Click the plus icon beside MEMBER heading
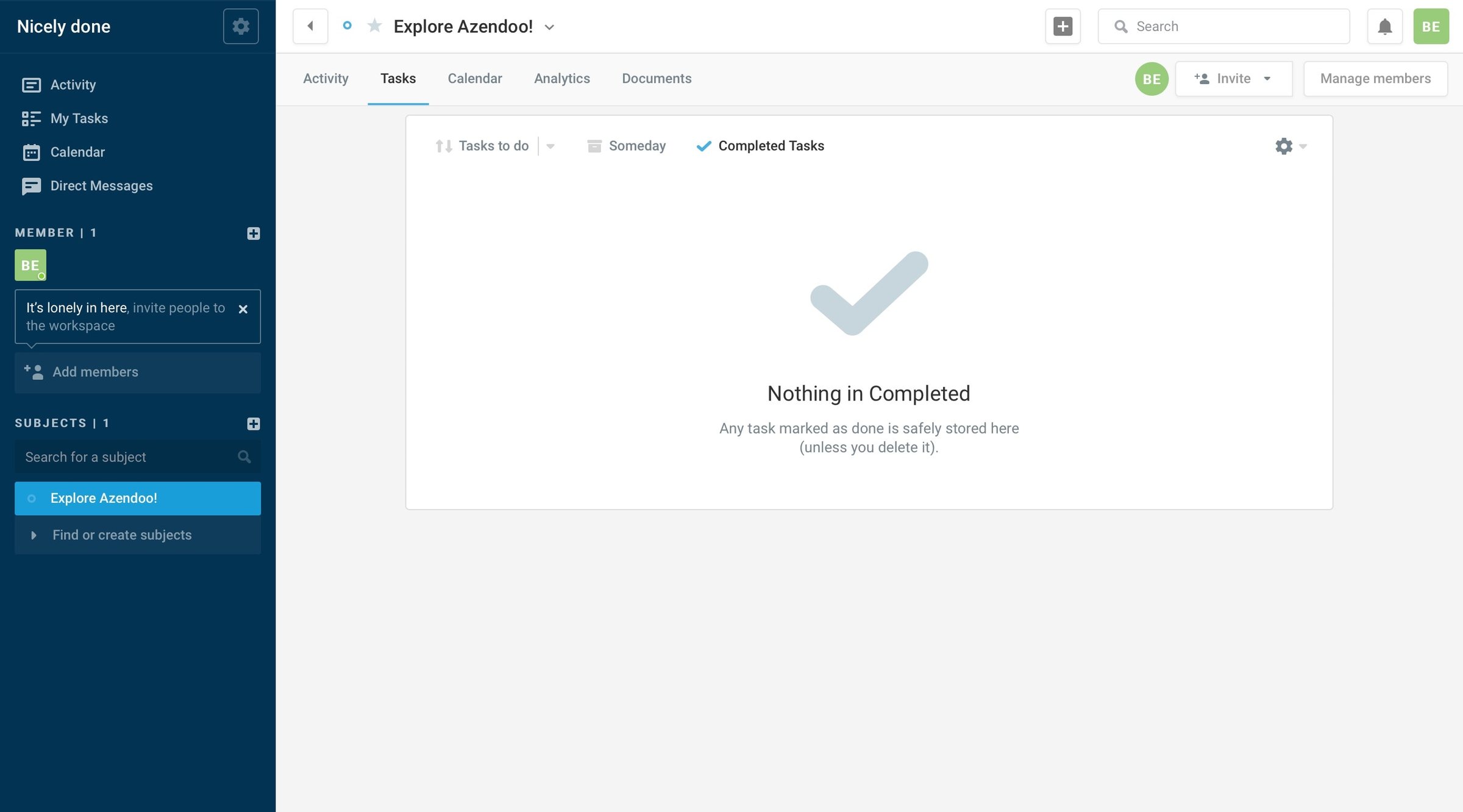 [254, 233]
